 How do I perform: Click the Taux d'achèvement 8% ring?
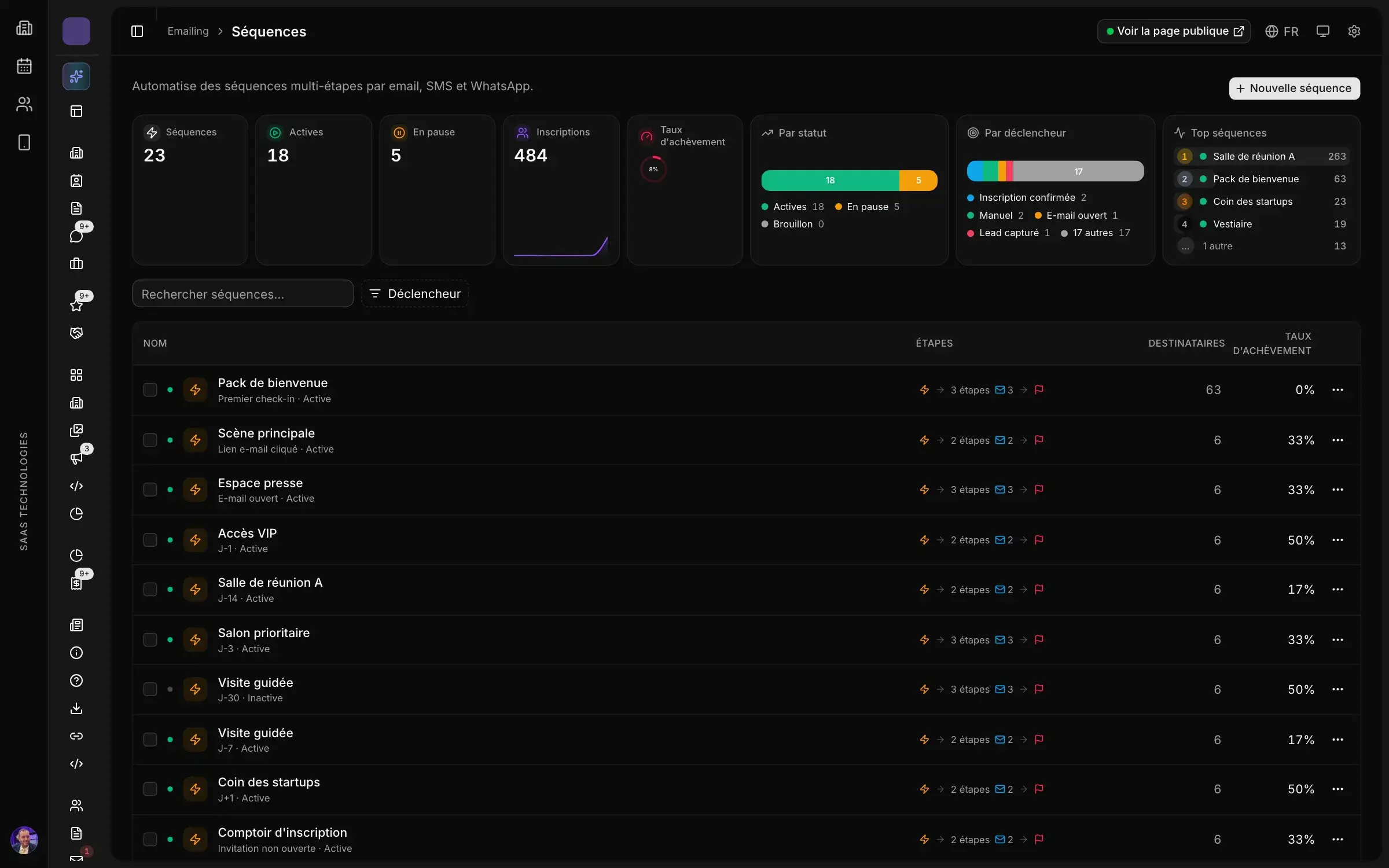coord(653,170)
